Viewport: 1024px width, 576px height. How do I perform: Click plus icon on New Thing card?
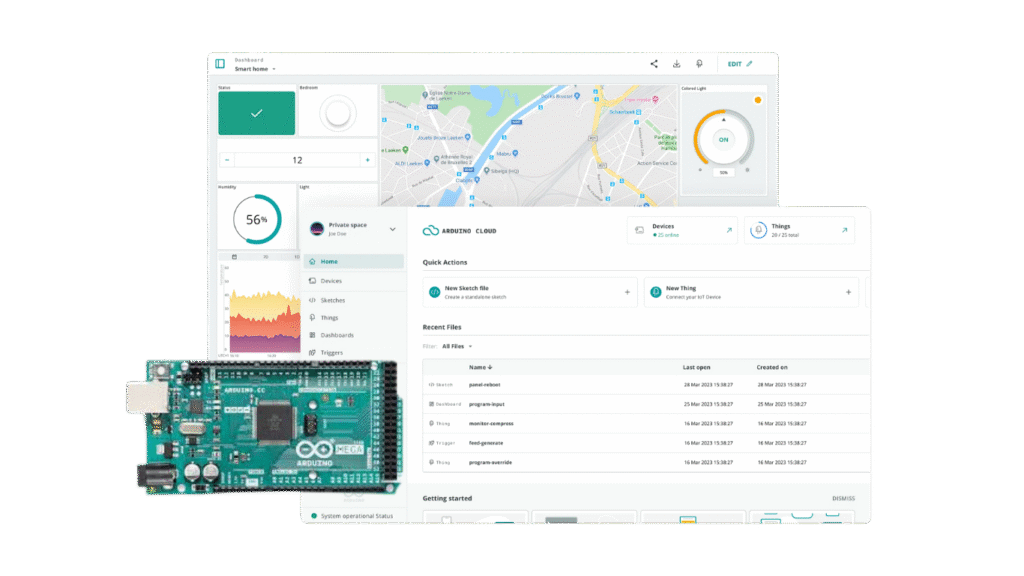pyautogui.click(x=848, y=293)
